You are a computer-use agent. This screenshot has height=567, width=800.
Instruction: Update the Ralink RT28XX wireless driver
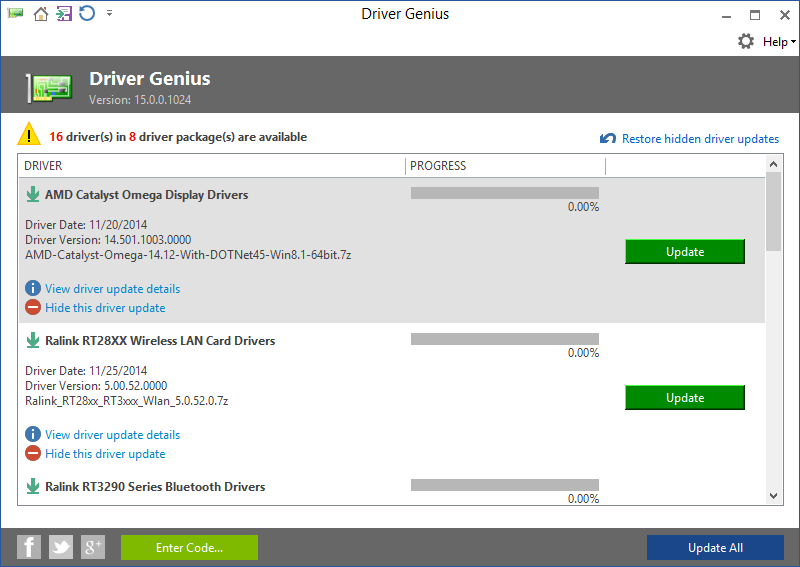pos(685,398)
